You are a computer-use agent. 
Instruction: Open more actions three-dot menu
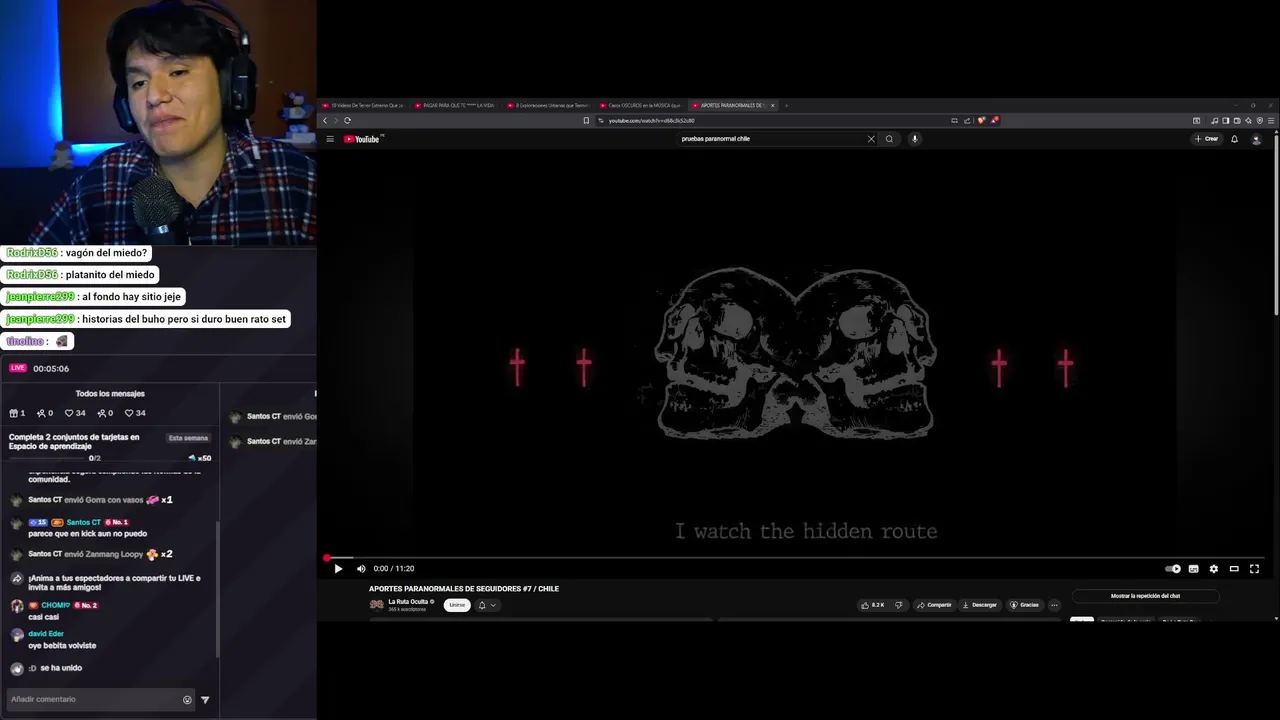[x=1054, y=605]
